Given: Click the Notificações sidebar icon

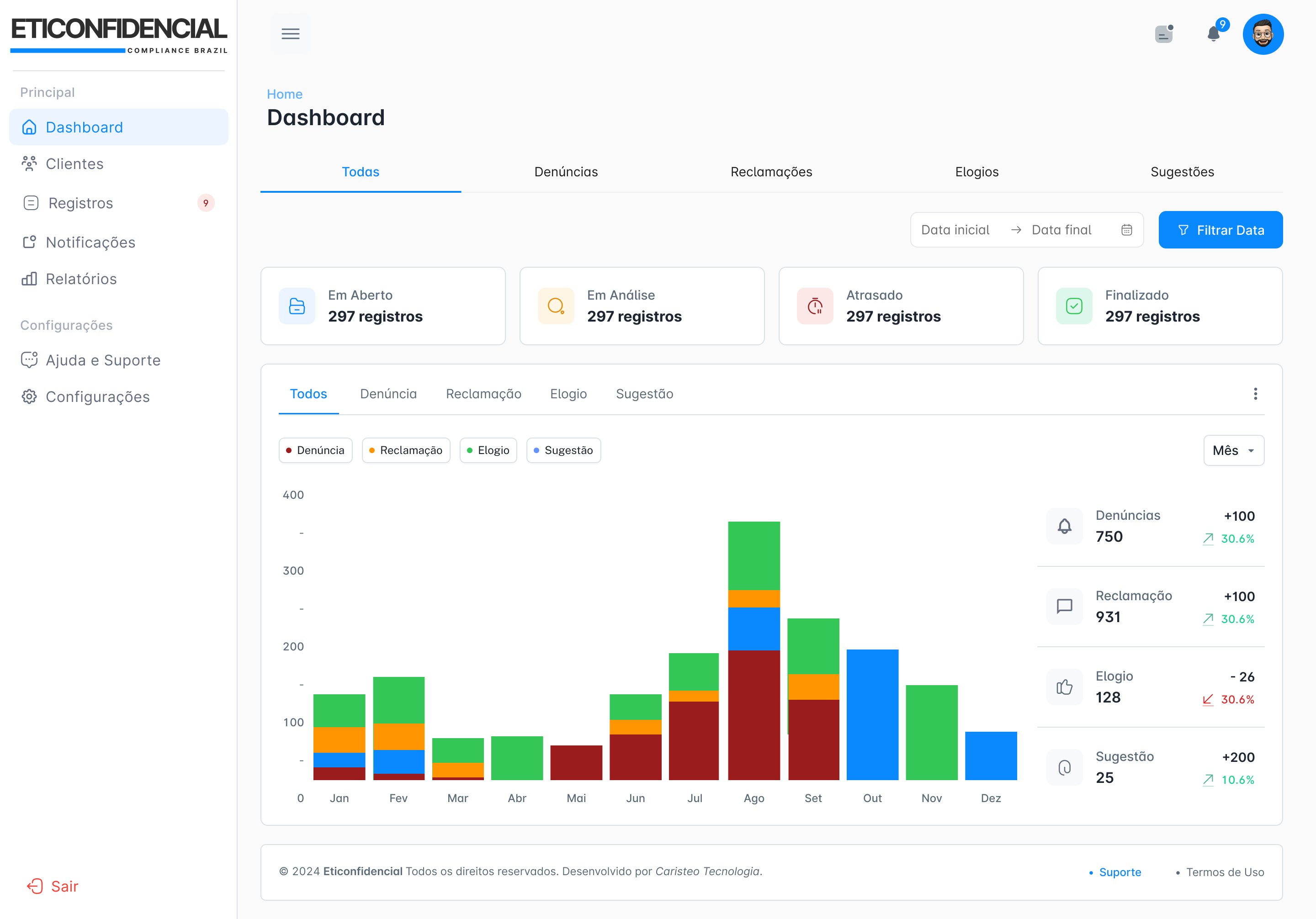Looking at the screenshot, I should click(x=29, y=243).
